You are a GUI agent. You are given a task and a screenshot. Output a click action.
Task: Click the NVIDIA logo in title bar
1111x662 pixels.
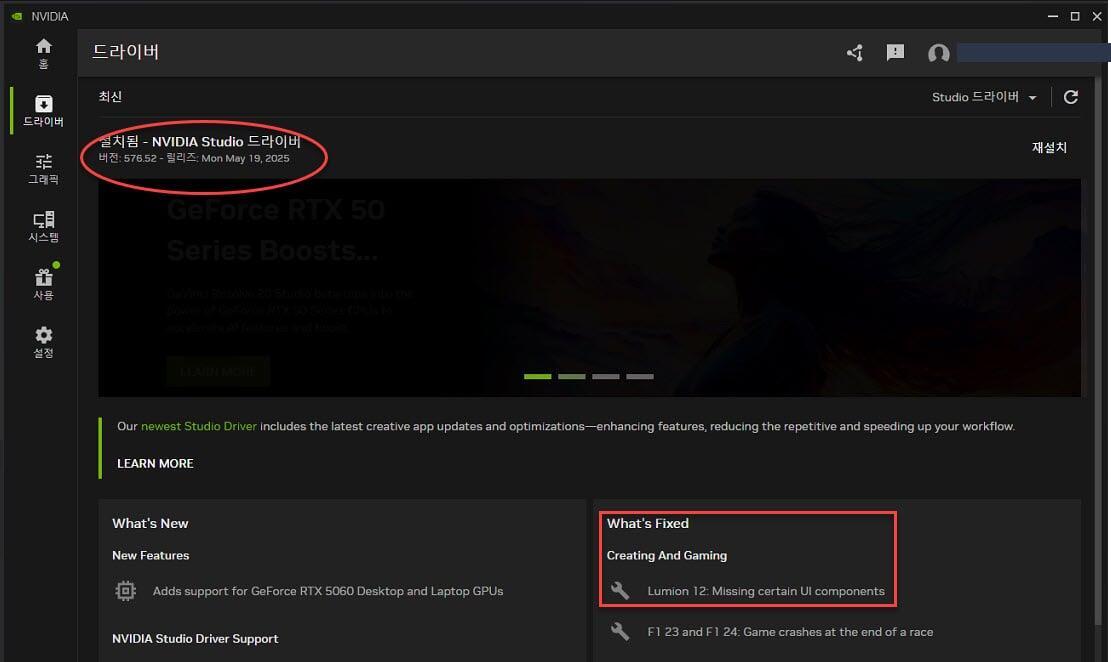(17, 16)
